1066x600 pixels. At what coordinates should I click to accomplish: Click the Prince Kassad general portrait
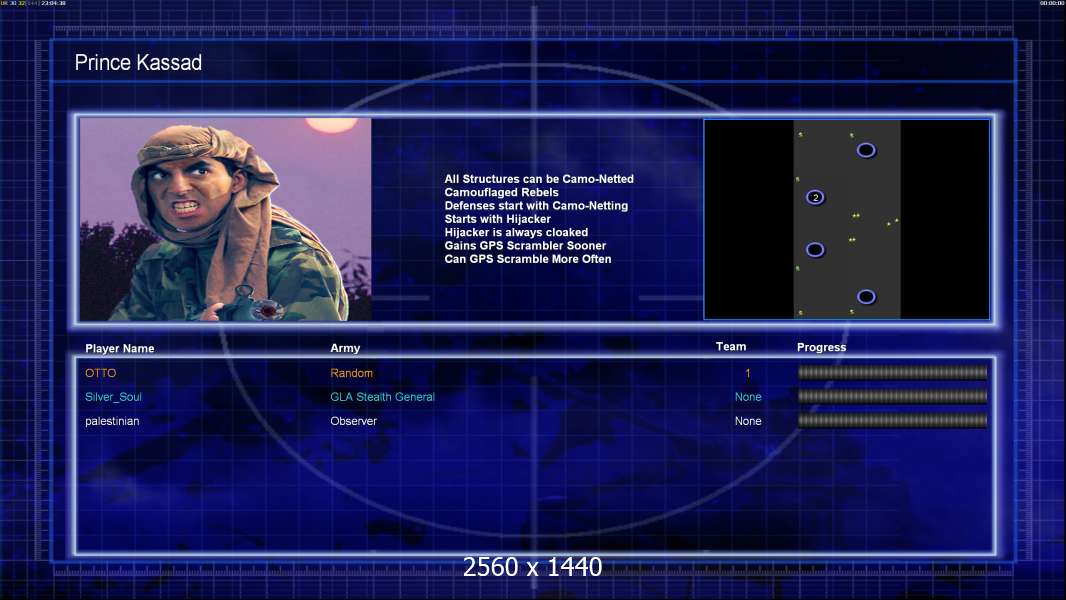226,219
